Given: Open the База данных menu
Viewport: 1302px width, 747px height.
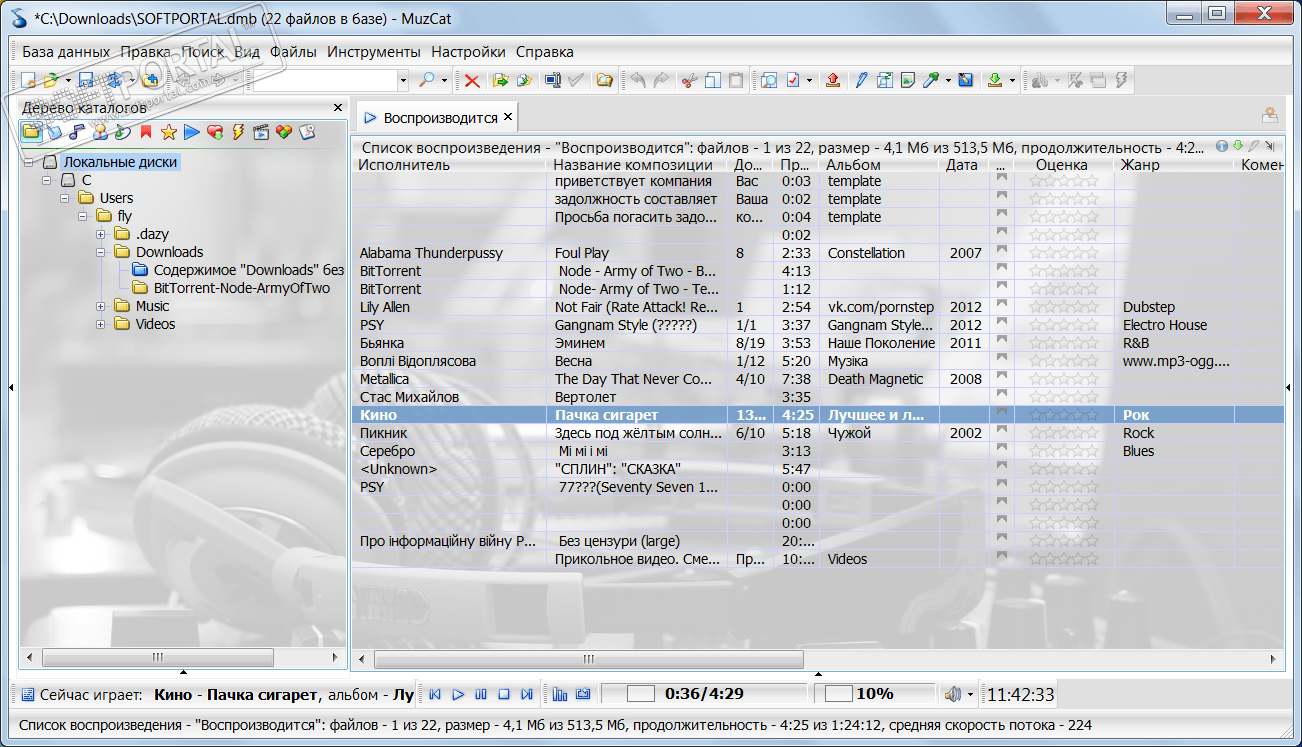Looking at the screenshot, I should [66, 52].
